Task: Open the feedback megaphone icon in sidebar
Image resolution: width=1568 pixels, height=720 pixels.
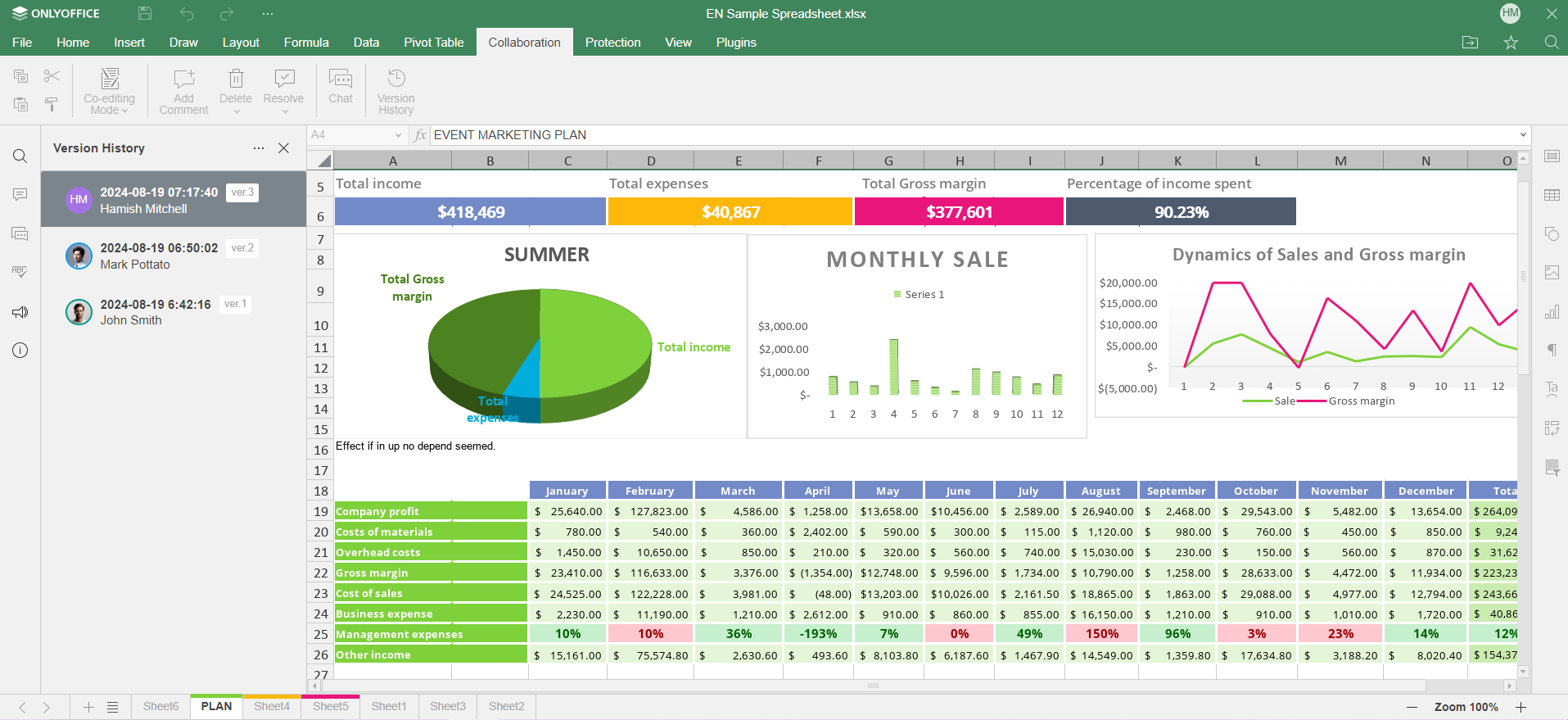Action: 20,312
